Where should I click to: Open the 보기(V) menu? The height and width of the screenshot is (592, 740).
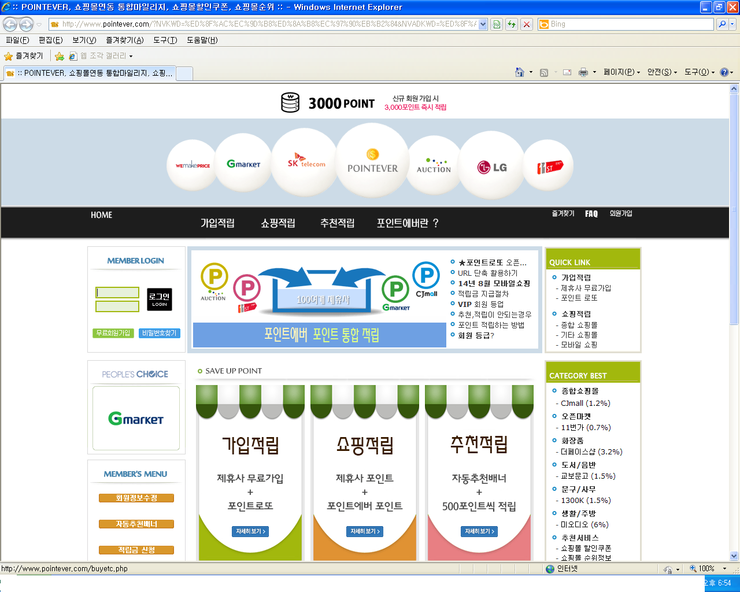[x=84, y=40]
